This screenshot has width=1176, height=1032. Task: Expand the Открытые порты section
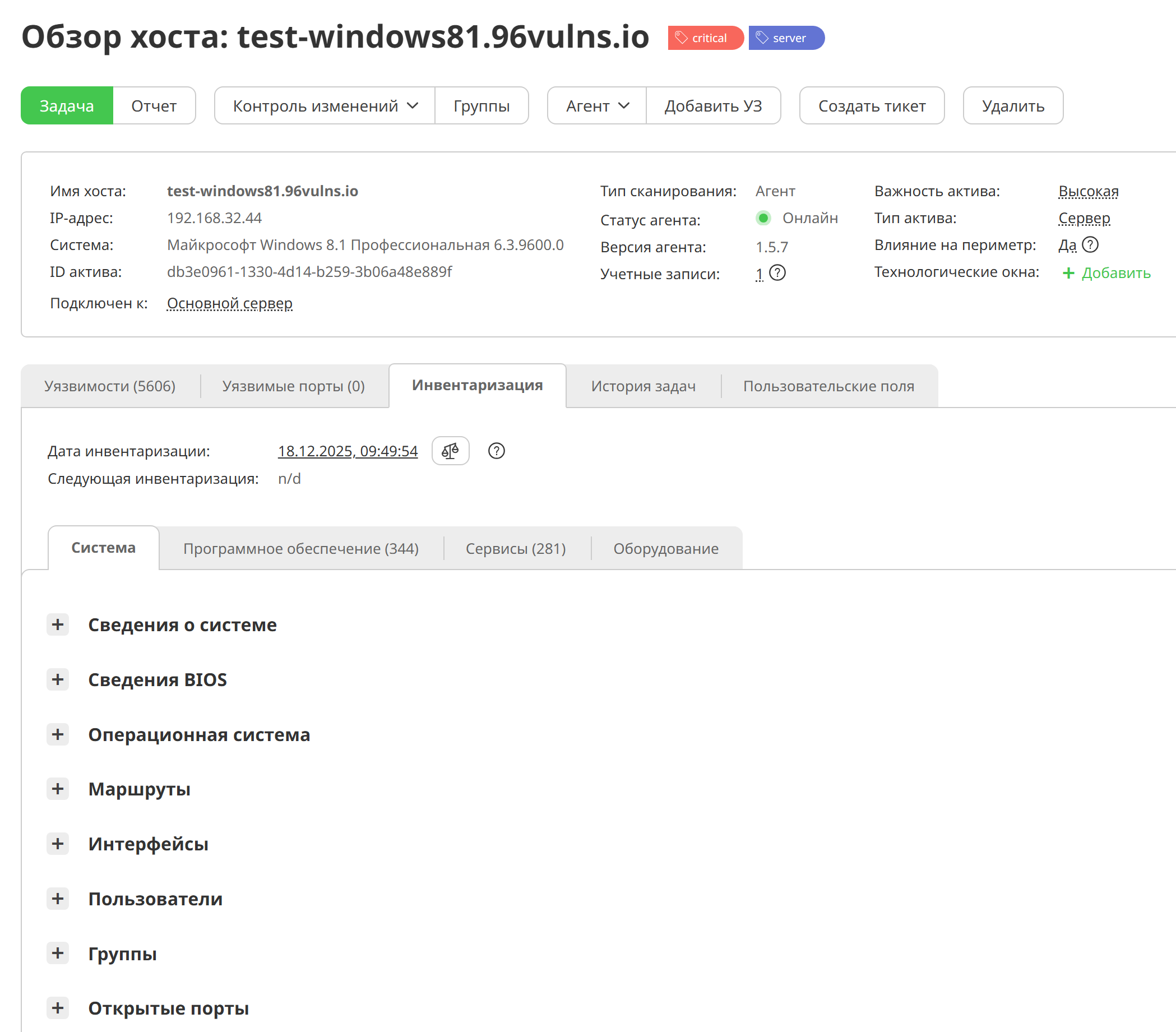click(x=58, y=1008)
